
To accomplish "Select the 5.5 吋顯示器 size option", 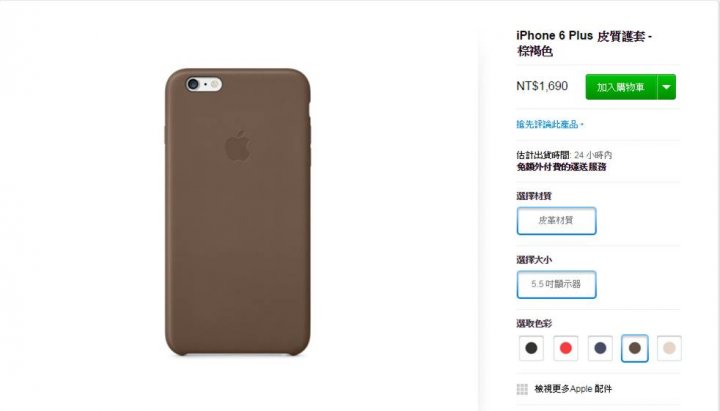I will 557,285.
